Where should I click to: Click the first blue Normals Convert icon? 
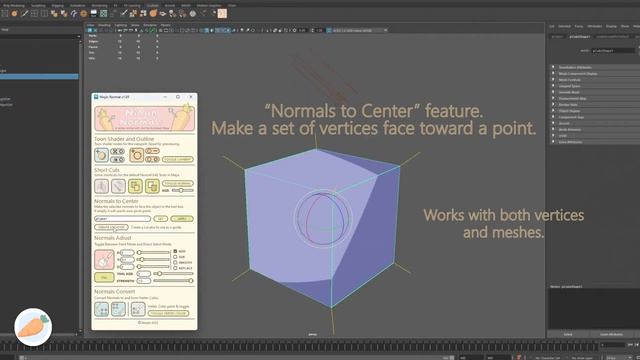102,309
